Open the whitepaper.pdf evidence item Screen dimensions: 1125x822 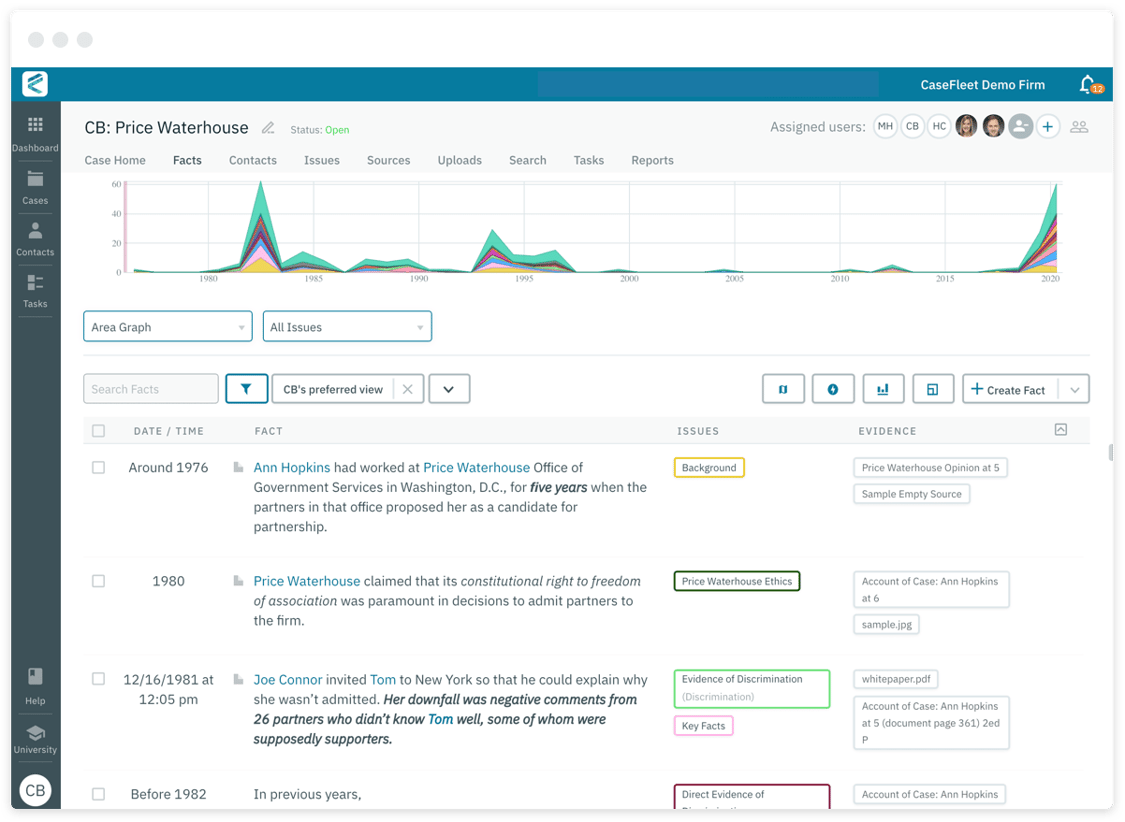895,679
